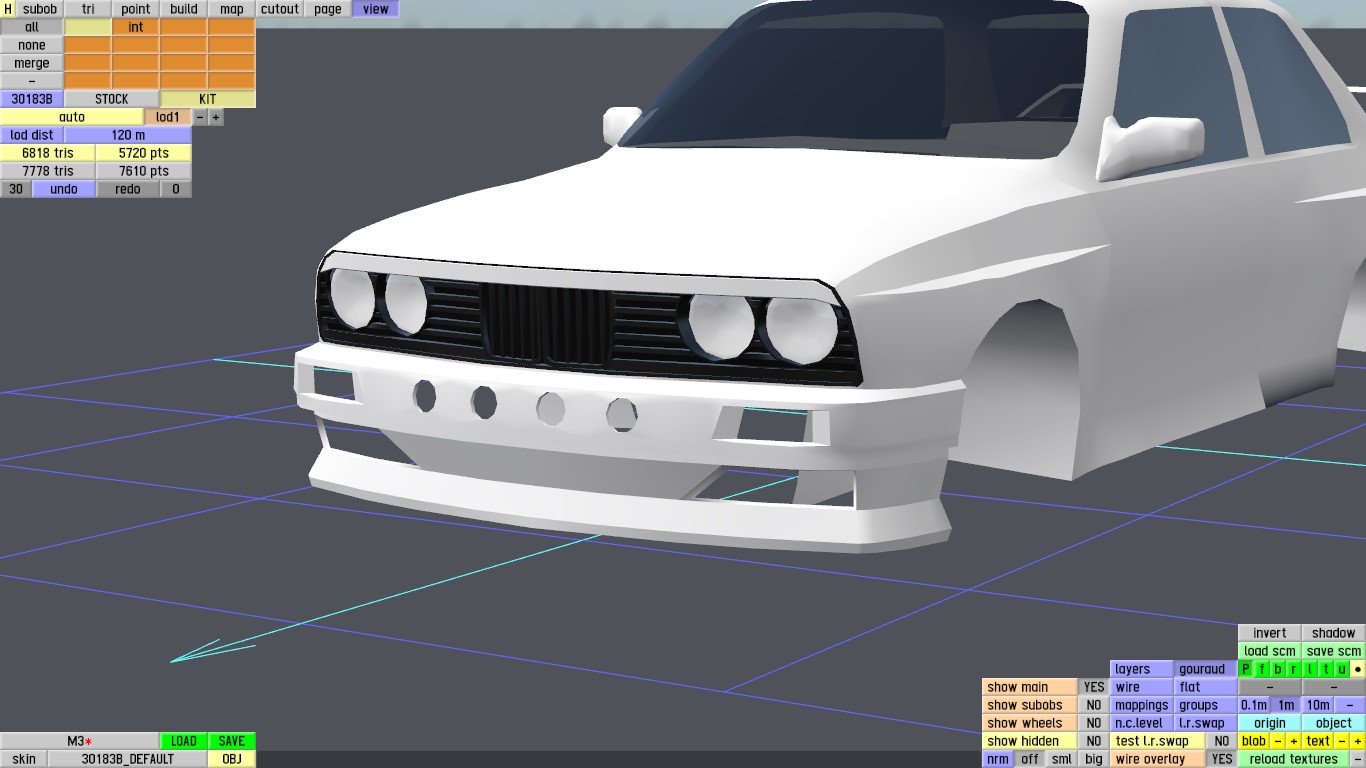This screenshot has height=768, width=1366.
Task: Click the load scm button
Action: coord(1270,651)
